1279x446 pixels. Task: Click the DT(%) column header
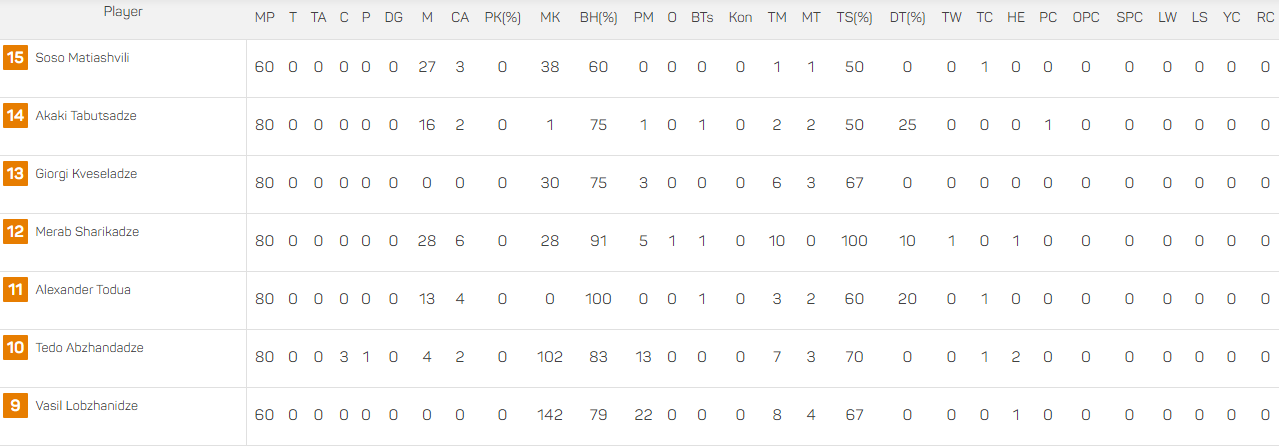point(907,18)
